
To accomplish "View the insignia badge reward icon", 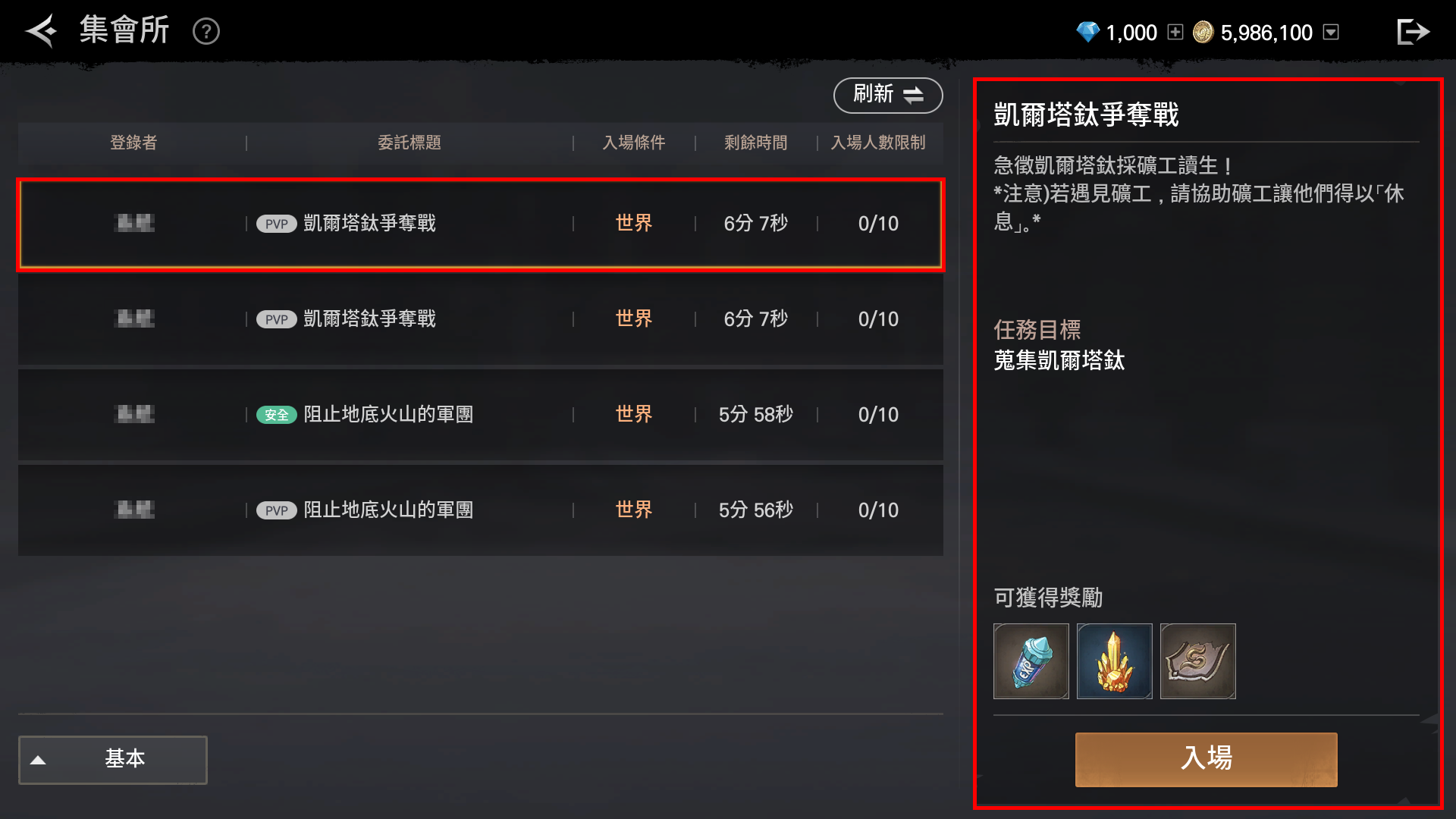I will 1198,661.
